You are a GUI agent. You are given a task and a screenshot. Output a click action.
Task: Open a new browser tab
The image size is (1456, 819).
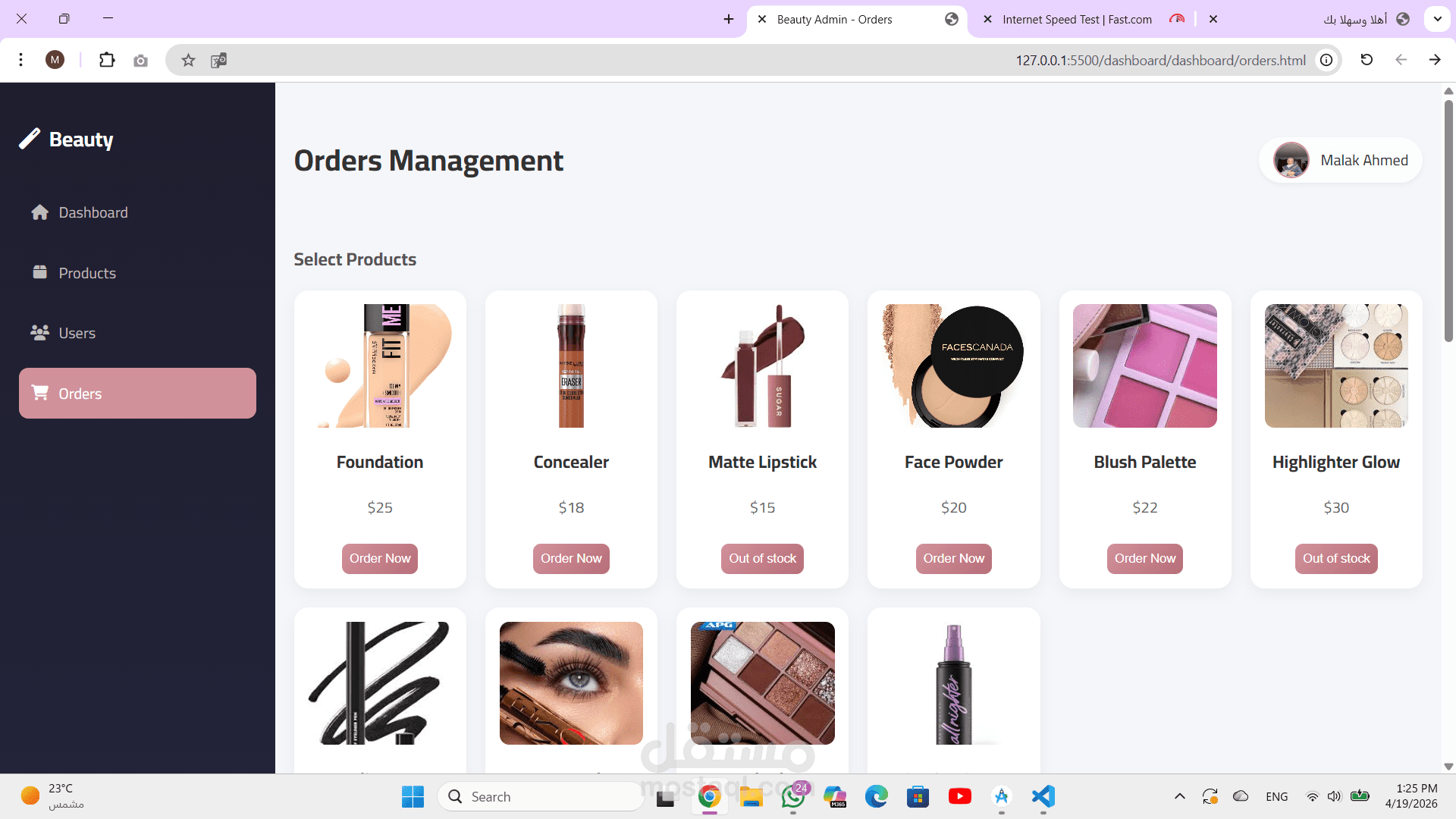(x=729, y=19)
